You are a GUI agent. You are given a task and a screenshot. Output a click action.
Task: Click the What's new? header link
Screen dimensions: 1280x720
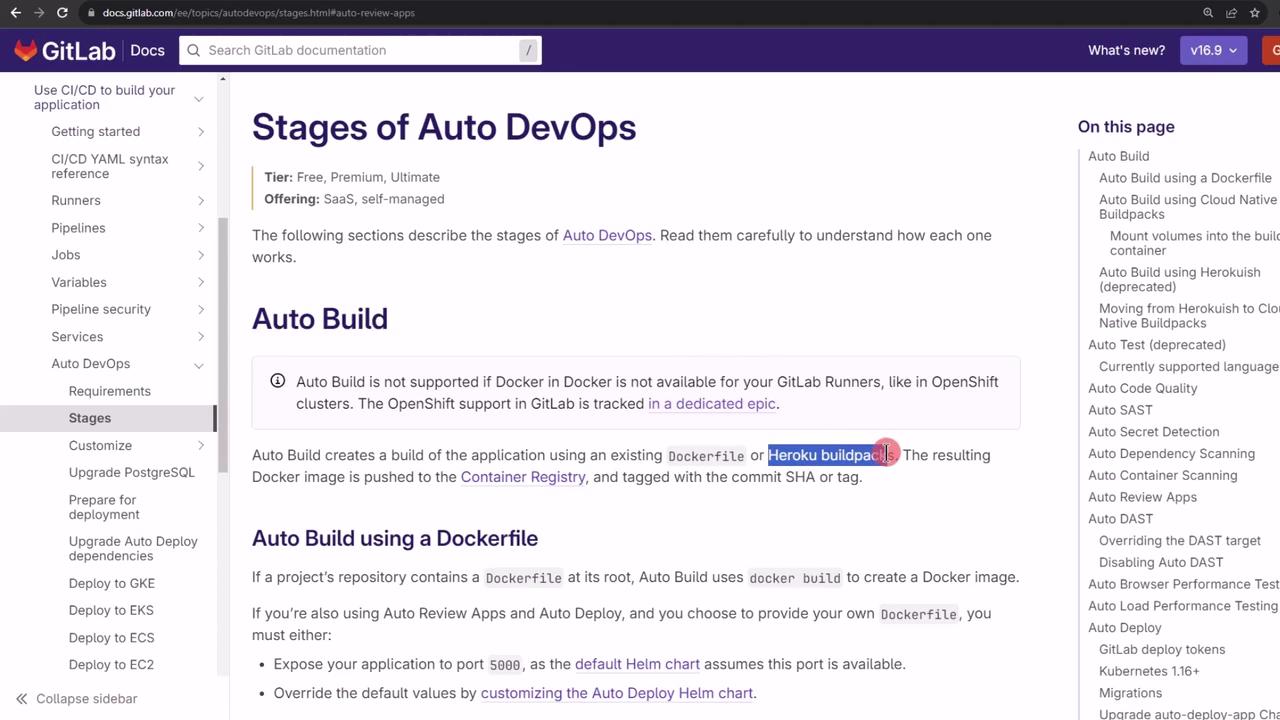tap(1126, 50)
